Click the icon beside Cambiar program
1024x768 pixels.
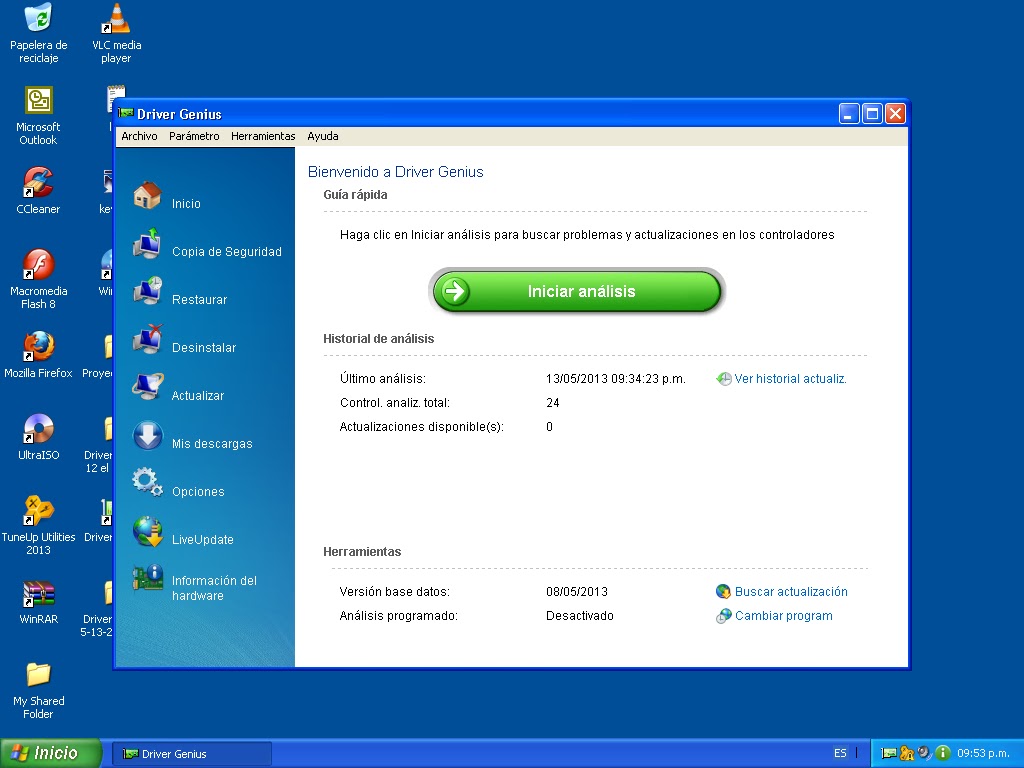tap(723, 616)
